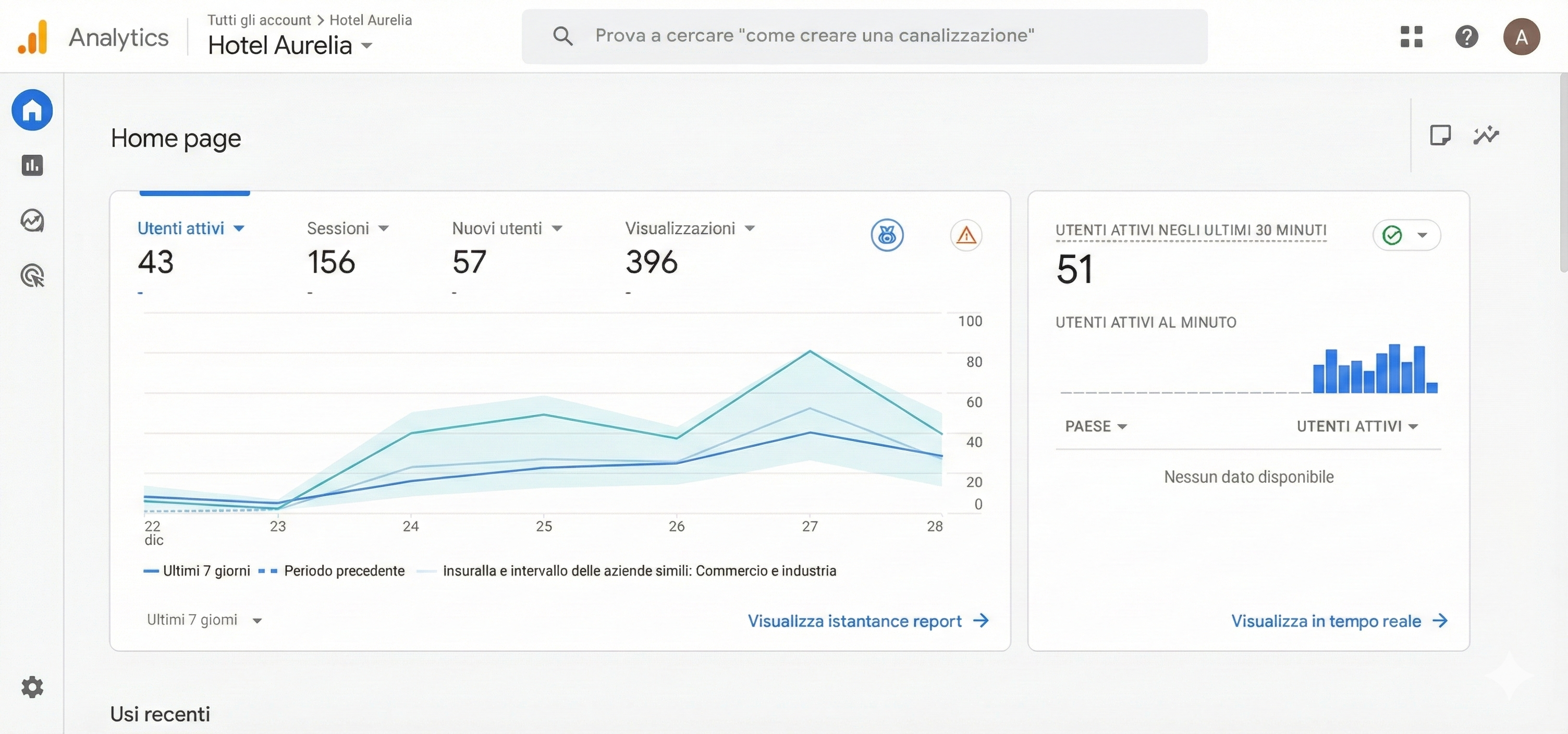Open Analytics settings gear
1568x734 pixels.
(x=32, y=687)
